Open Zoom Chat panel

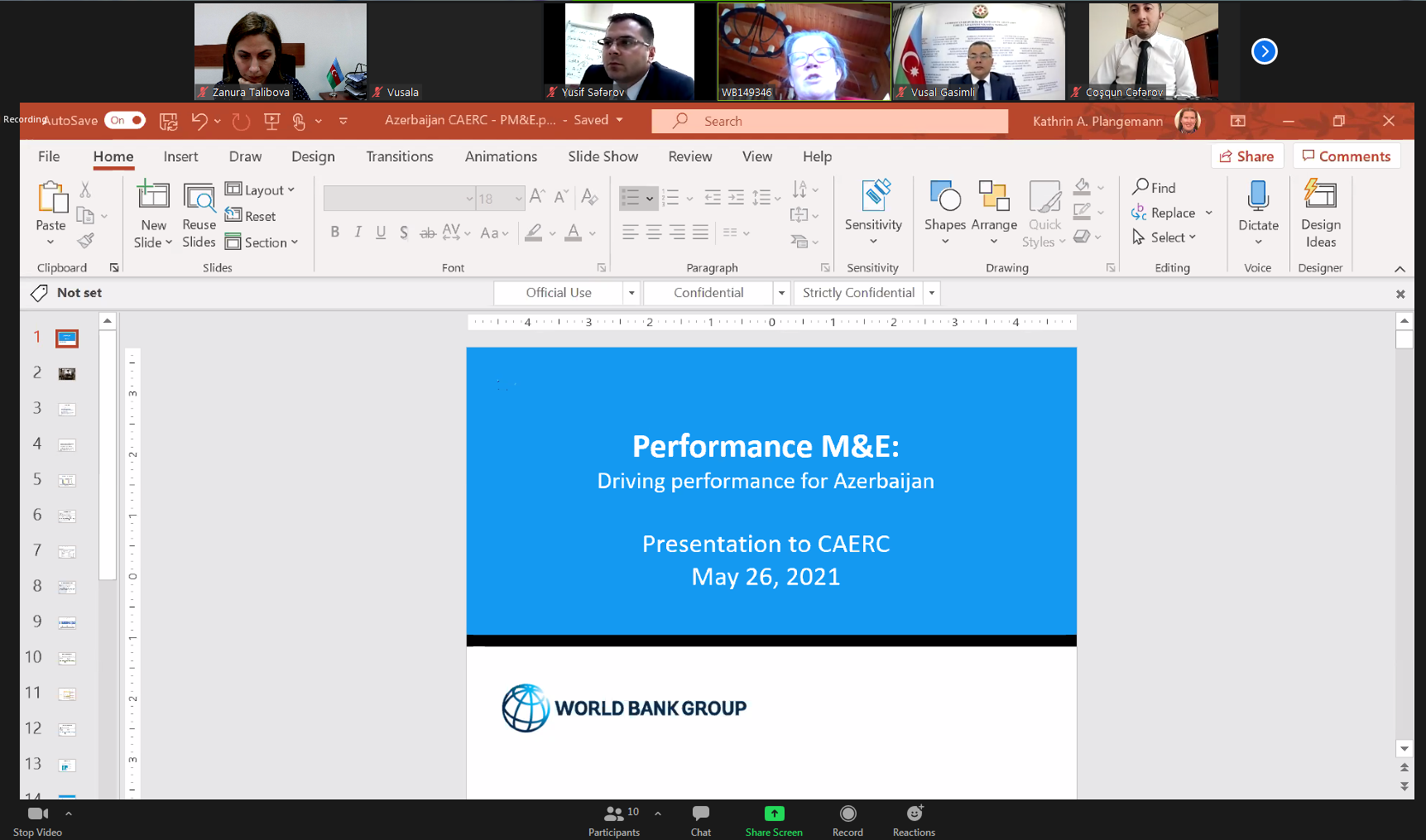point(701,820)
